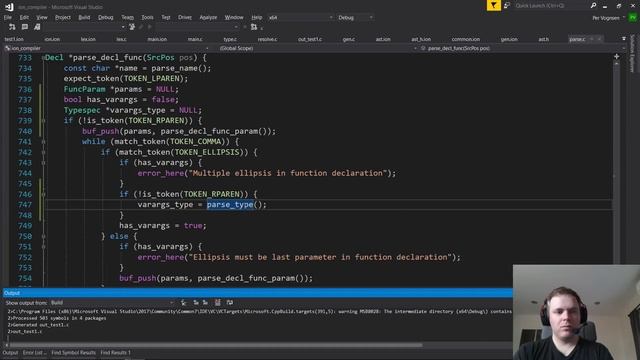The height and width of the screenshot is (360, 640).
Task: Open the Per Vognsen account dropdown
Action: point(609,18)
